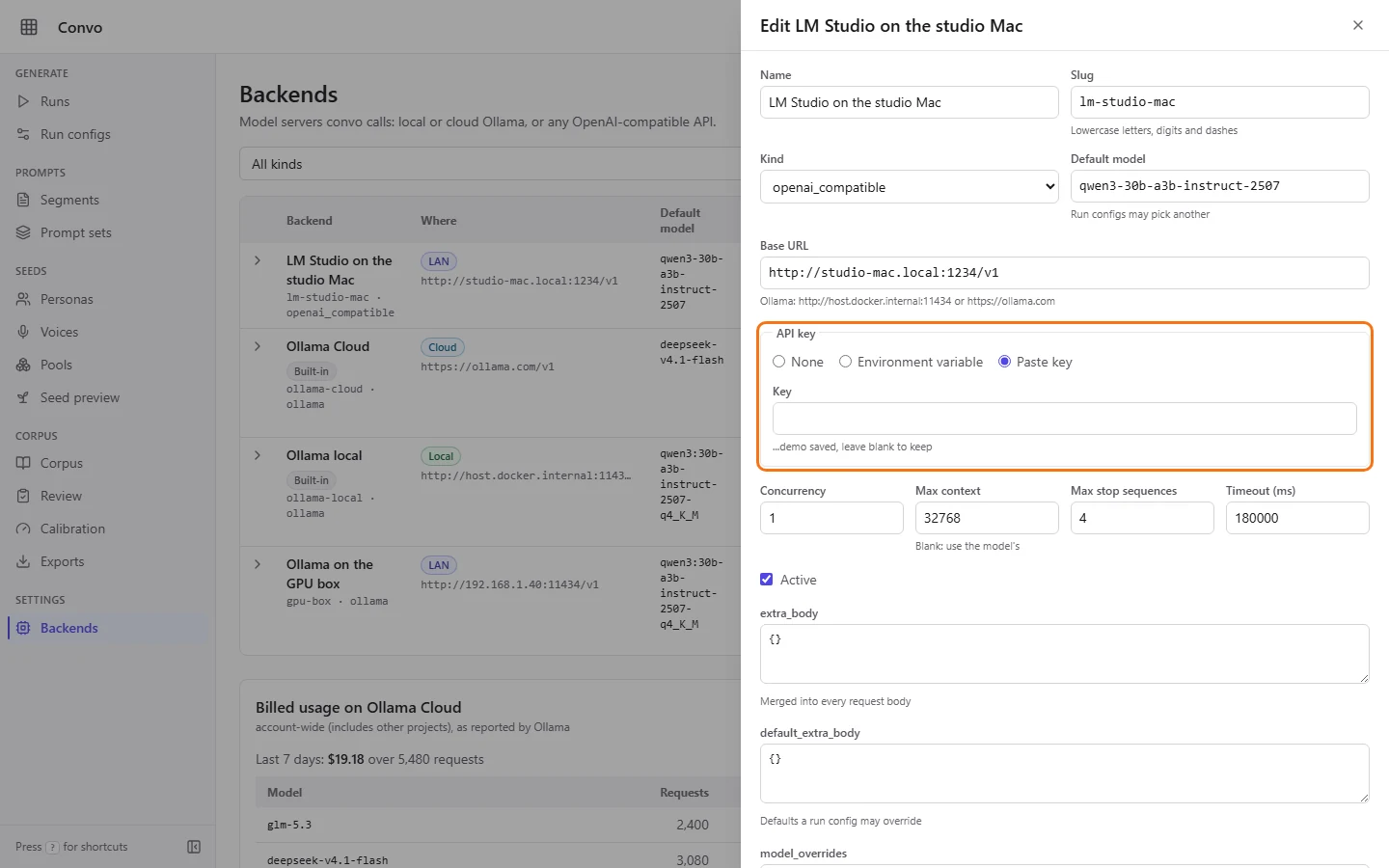1389x868 pixels.
Task: Open the Backends settings page
Action: click(x=108, y=628)
